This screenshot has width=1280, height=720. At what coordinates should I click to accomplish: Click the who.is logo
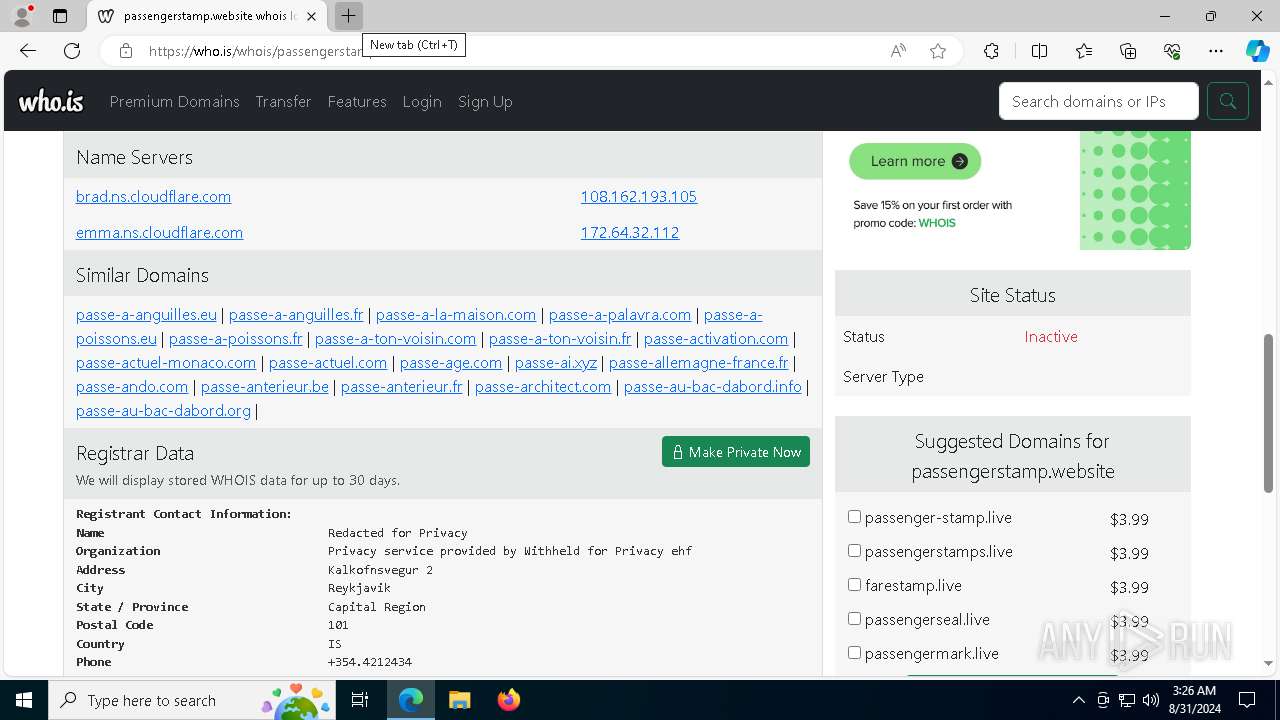[51, 101]
